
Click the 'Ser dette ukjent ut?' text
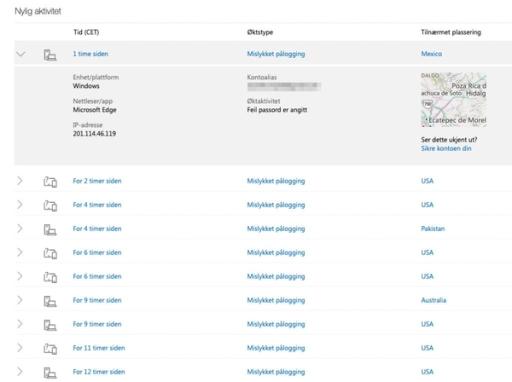449,140
